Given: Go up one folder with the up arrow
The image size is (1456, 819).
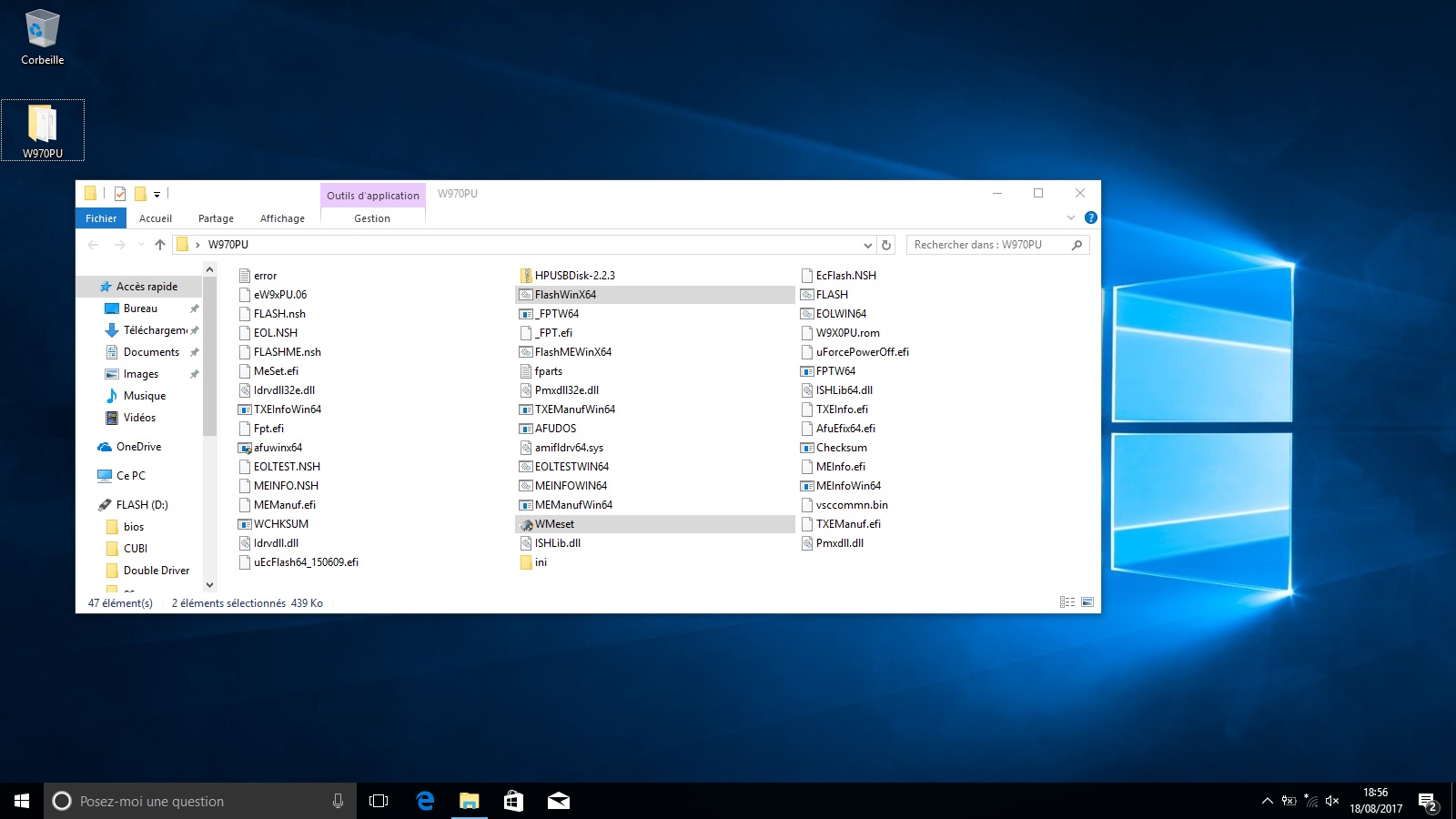Looking at the screenshot, I should pyautogui.click(x=160, y=245).
